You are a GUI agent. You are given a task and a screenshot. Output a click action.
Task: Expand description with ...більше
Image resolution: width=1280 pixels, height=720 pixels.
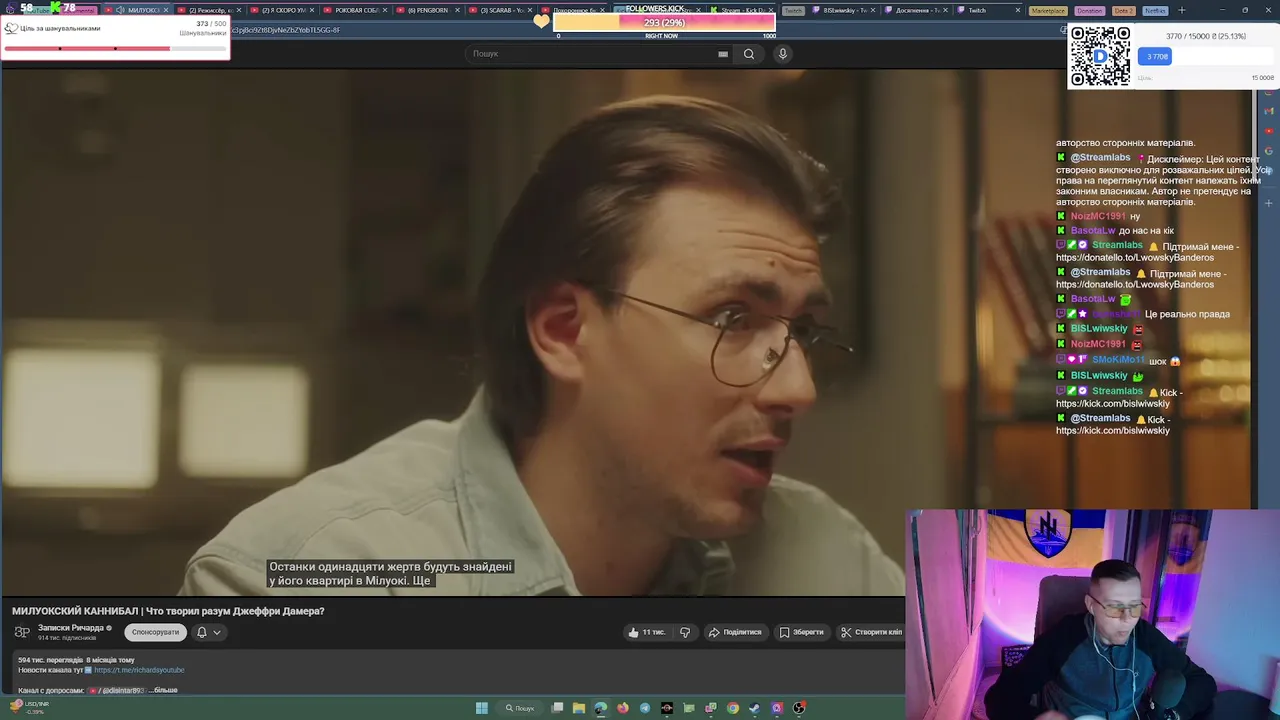(163, 690)
